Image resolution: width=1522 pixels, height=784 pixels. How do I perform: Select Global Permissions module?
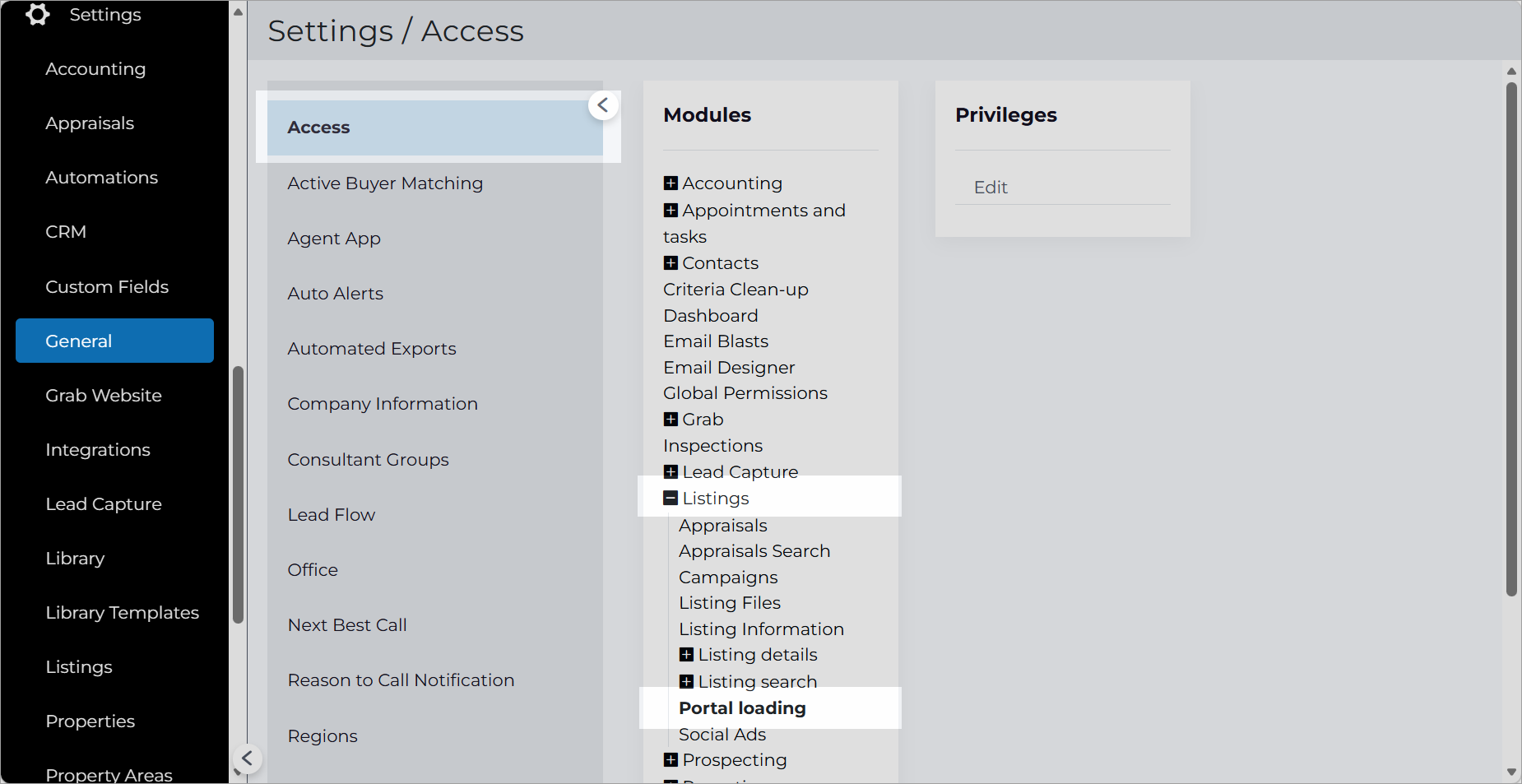745,393
